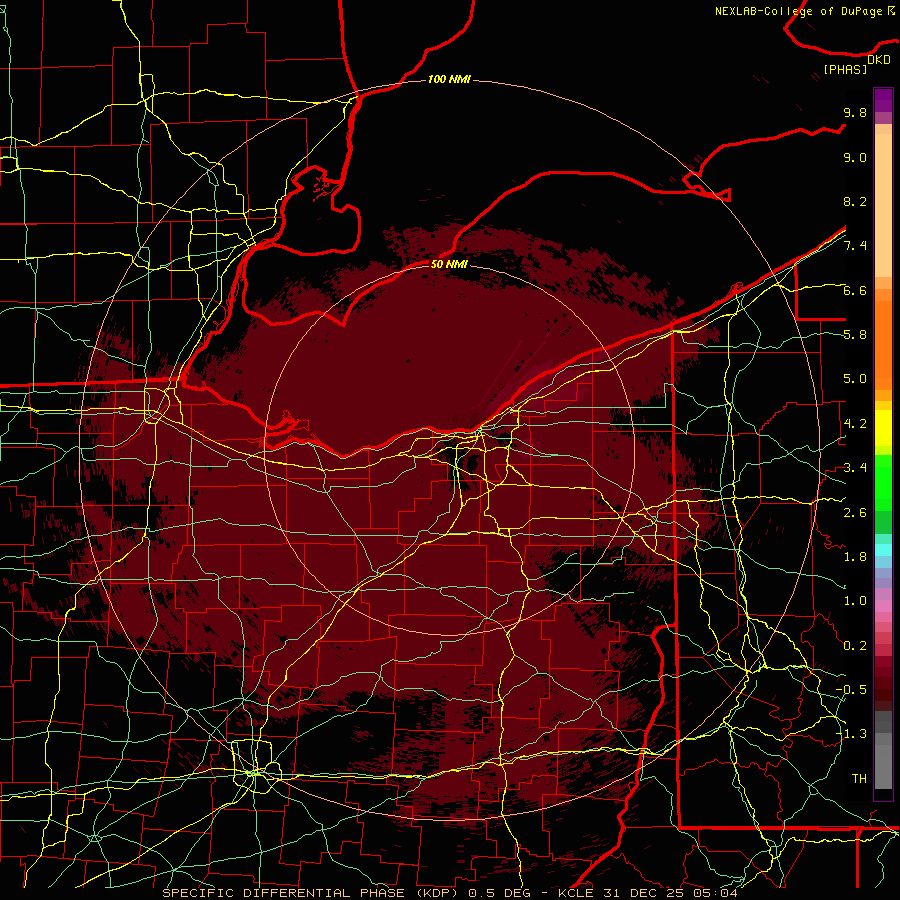Viewport: 900px width, 900px height.
Task: Click the 9.8 value on the color scale
Action: click(x=855, y=112)
